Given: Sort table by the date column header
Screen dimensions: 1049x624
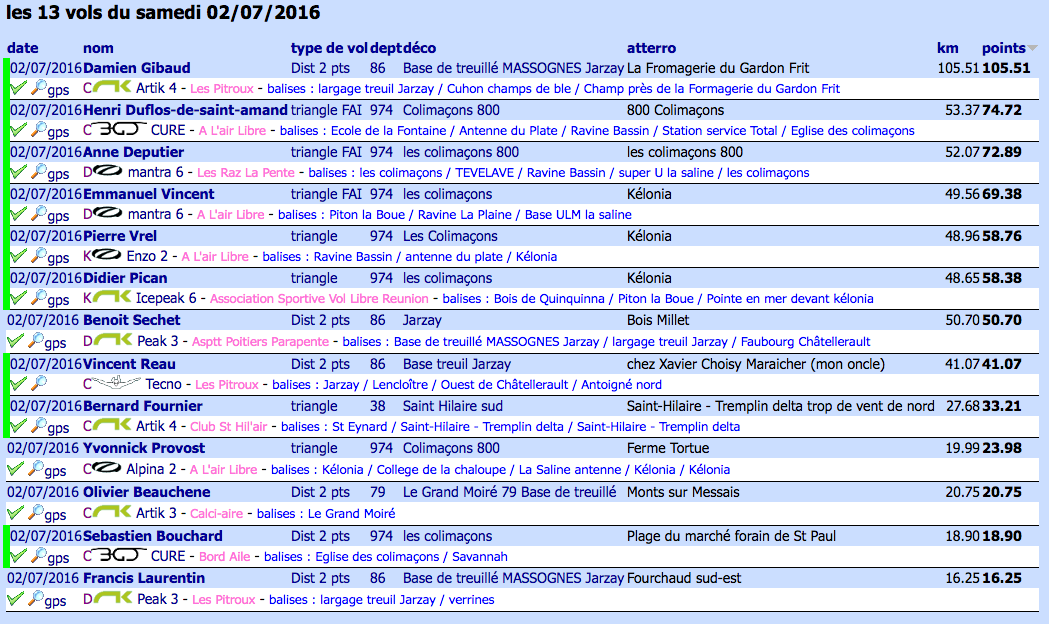Looking at the screenshot, I should click(x=22, y=48).
